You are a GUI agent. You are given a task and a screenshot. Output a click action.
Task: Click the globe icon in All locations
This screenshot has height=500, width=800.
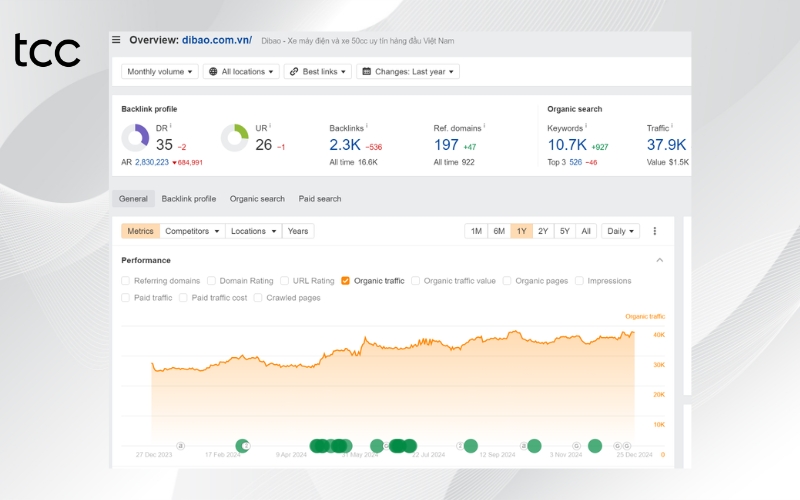213,71
